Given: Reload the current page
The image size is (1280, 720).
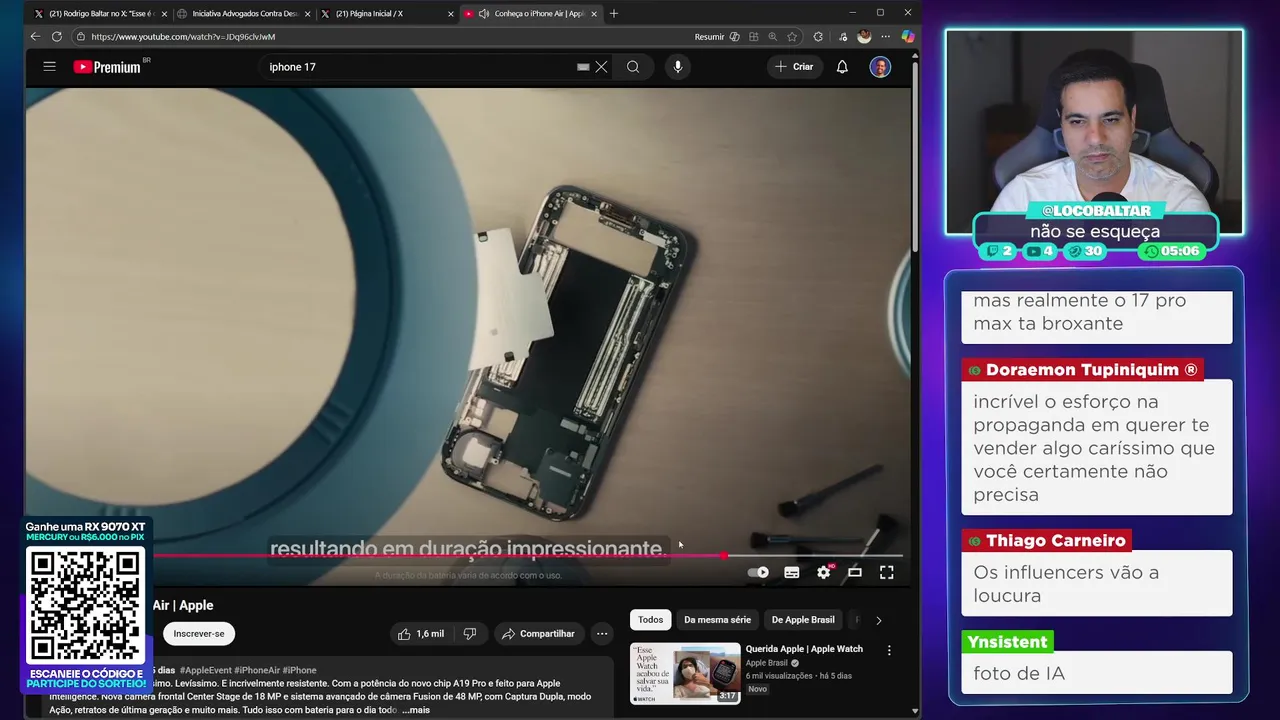Looking at the screenshot, I should pos(57,36).
